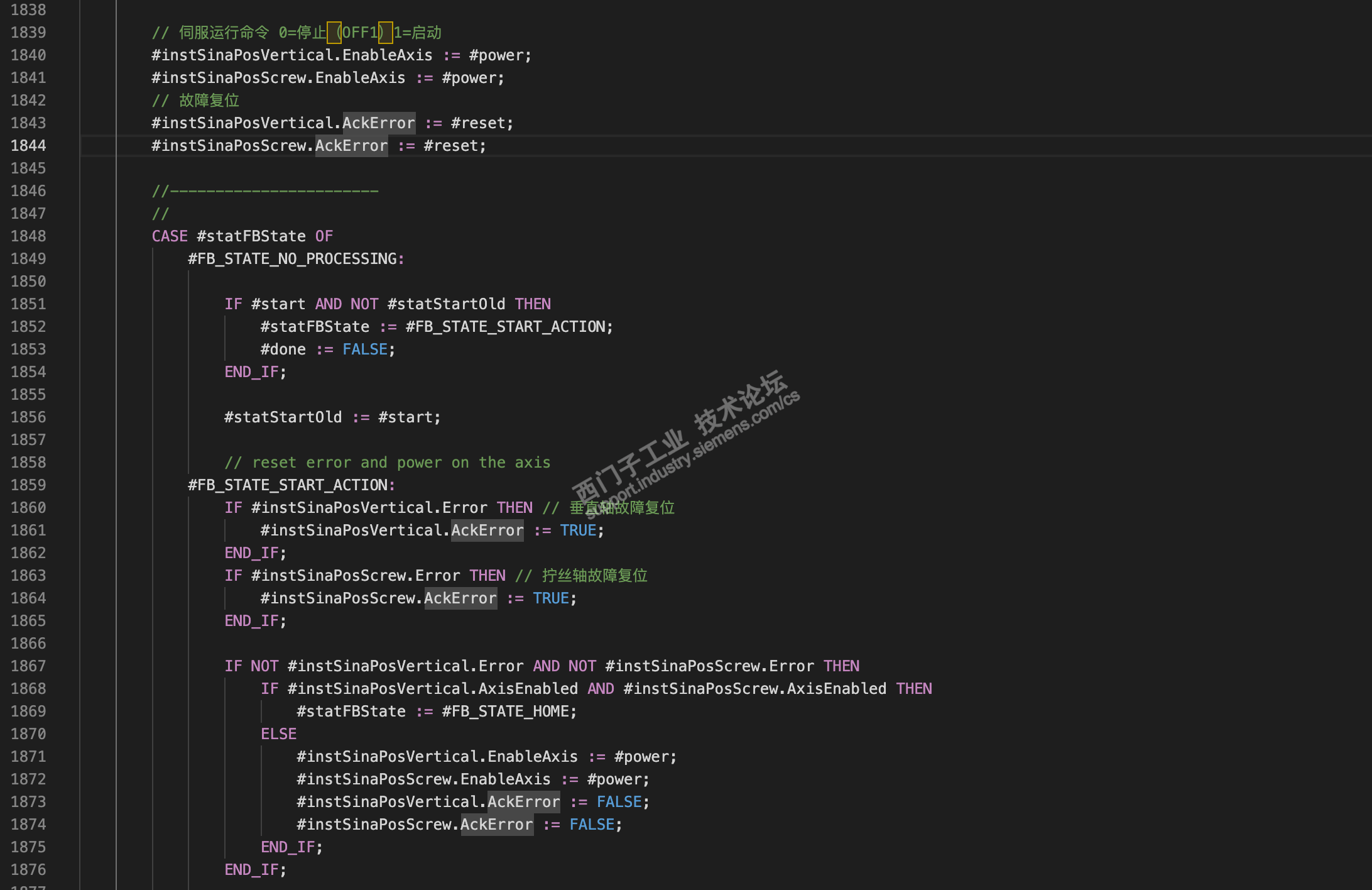The height and width of the screenshot is (890, 1372).
Task: Click the FALSE literal after #done
Action: coord(364,349)
